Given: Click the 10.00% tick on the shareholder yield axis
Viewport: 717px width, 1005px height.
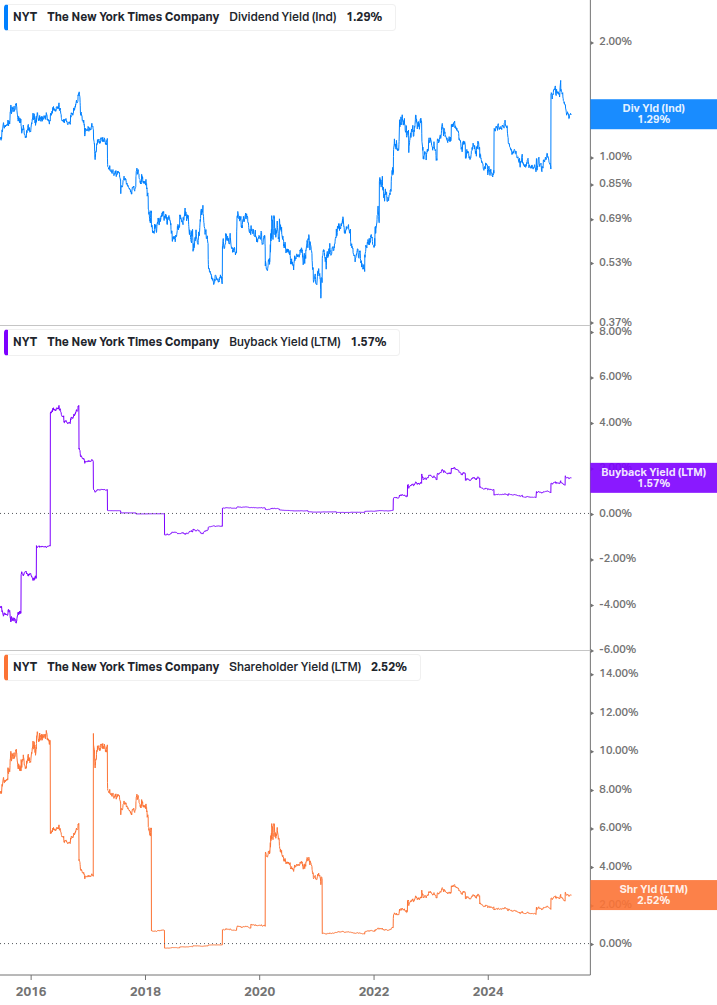Looking at the screenshot, I should pos(618,751).
